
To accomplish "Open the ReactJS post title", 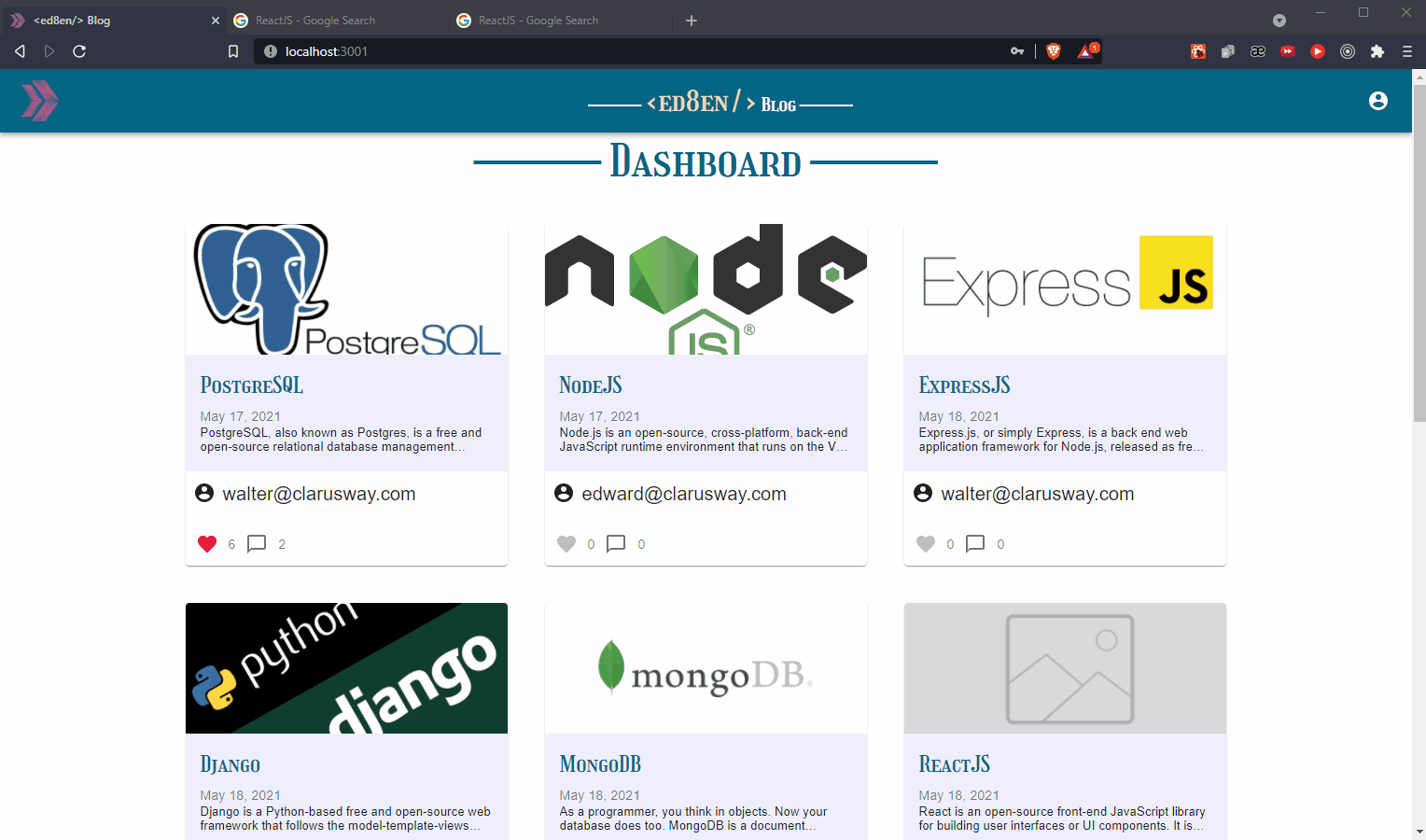I will coord(955,764).
